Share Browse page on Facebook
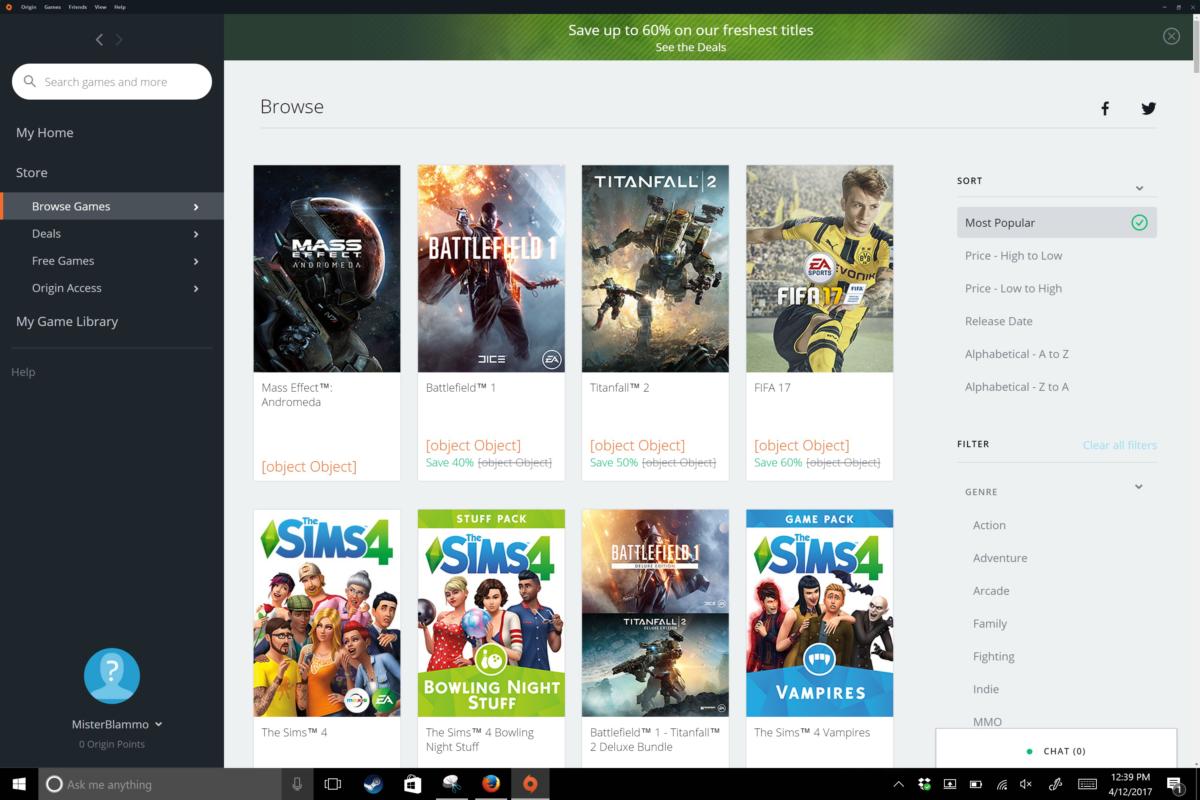 coord(1105,108)
